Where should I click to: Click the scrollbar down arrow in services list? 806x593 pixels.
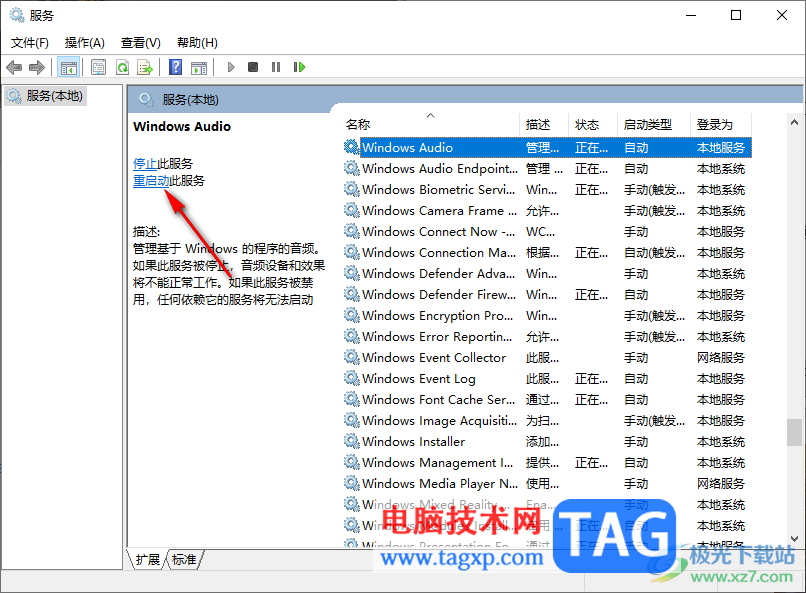click(794, 539)
